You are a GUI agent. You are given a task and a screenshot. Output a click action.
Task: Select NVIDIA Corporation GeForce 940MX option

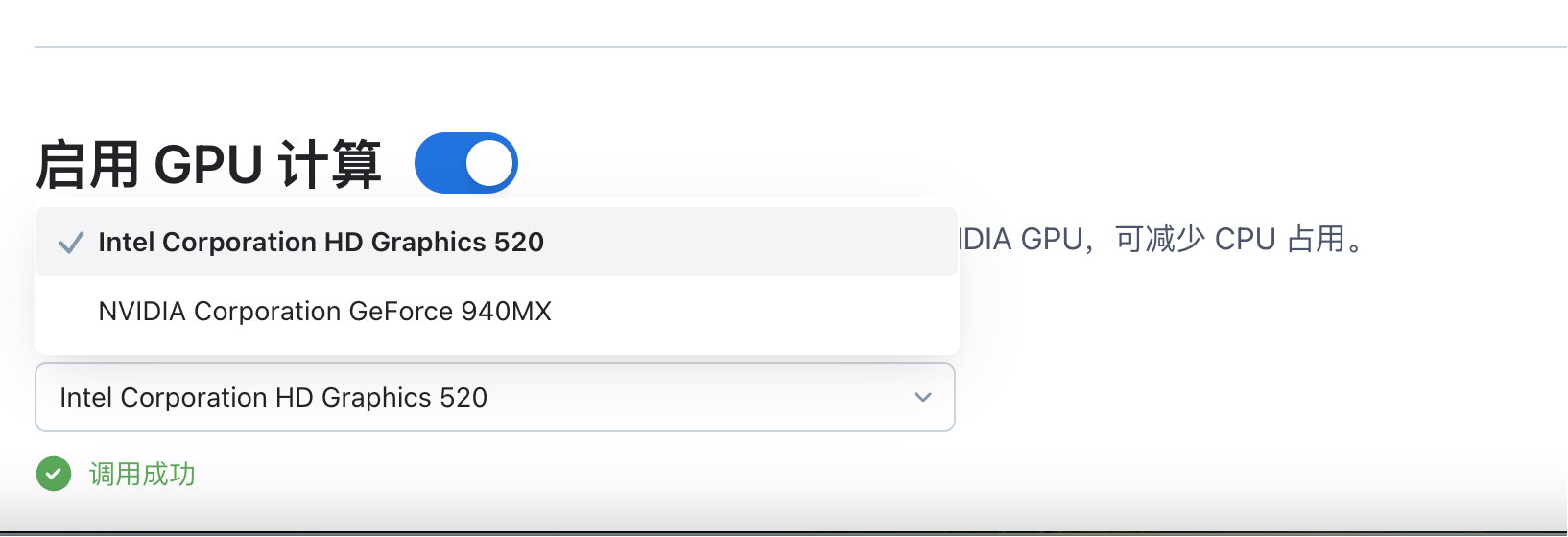click(x=324, y=312)
